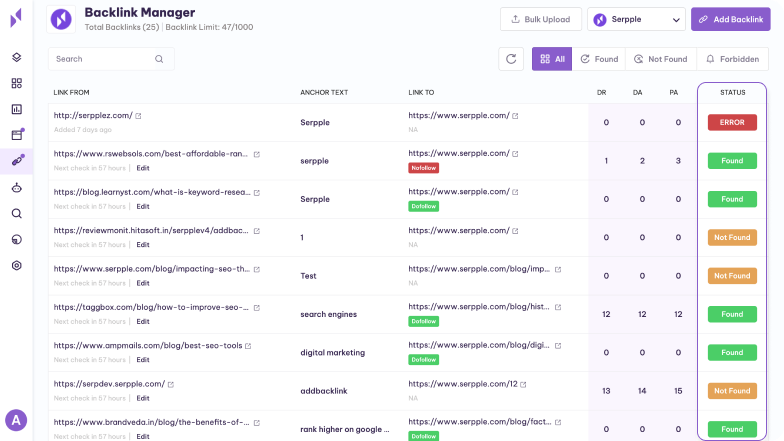Open external icon beside serpple.com/12 link
Image resolution: width=784 pixels, height=441 pixels.
[x=523, y=384]
